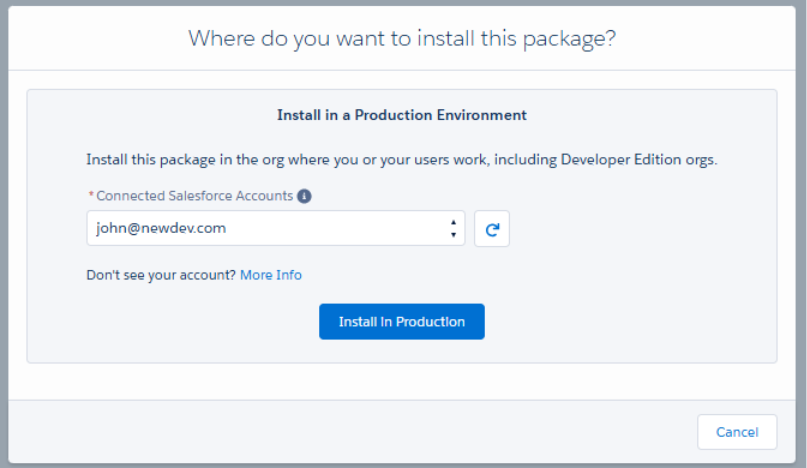Screen dimensions: 807x468
Task: Click the red required asterisk on the label
Action: [x=91, y=197]
